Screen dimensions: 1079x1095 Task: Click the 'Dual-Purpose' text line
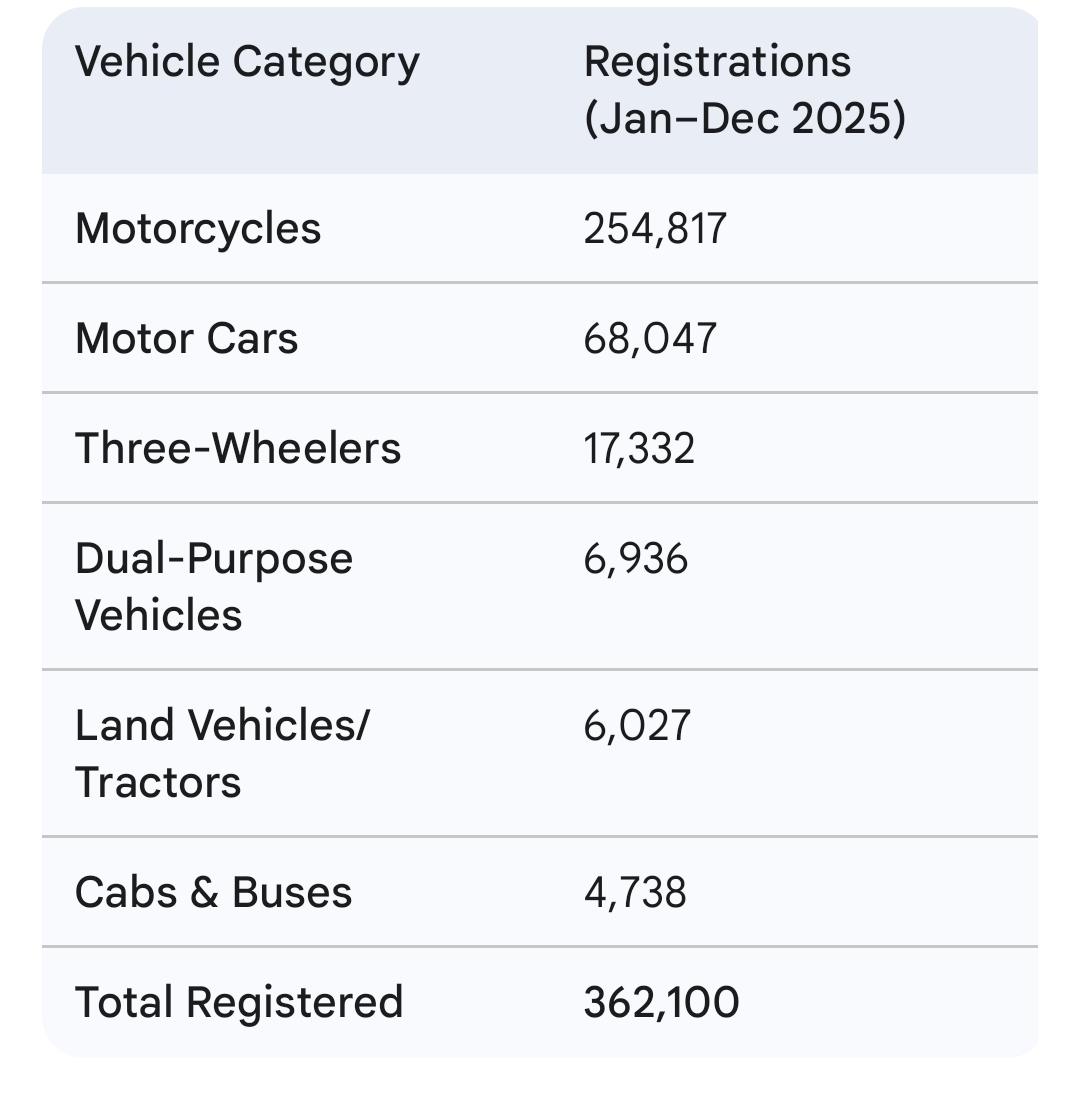[x=214, y=558]
